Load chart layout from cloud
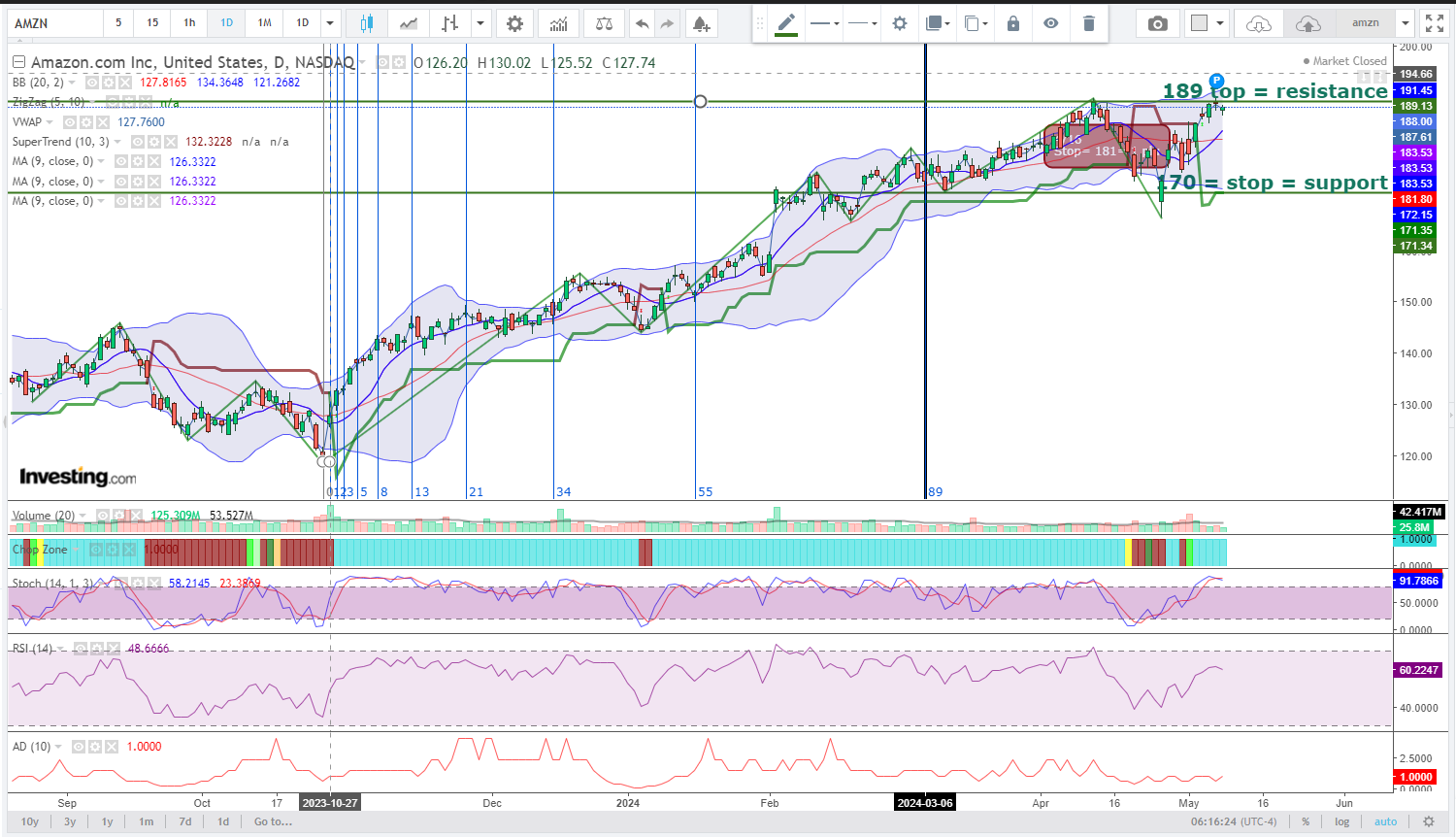 (x=1258, y=23)
